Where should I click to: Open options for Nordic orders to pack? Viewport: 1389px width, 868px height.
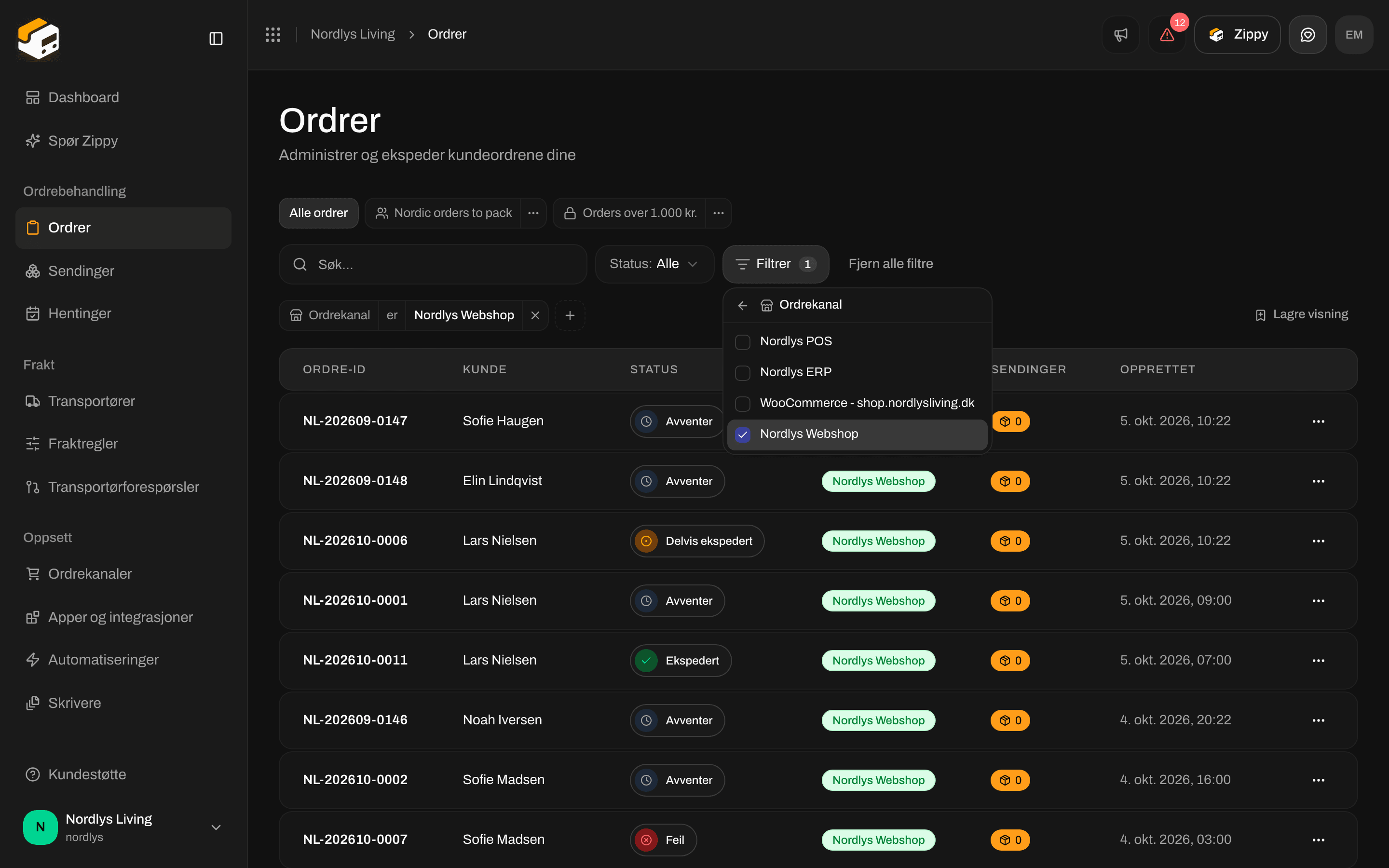click(533, 213)
